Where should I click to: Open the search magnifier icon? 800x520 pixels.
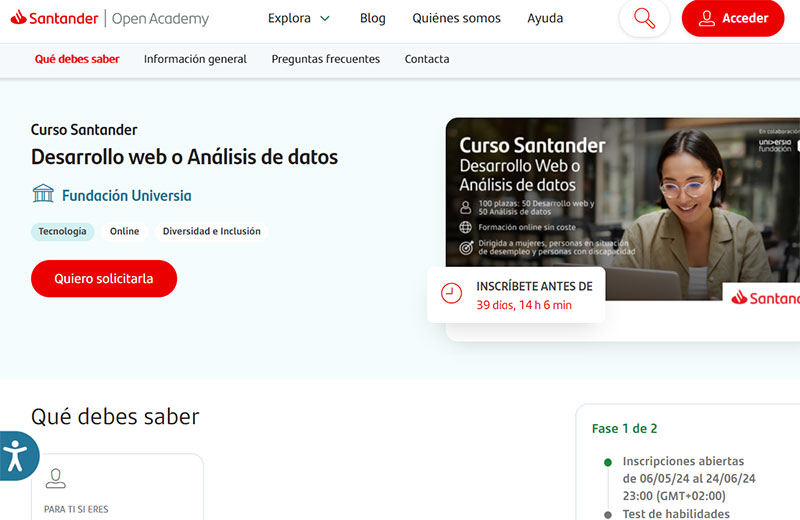644,18
